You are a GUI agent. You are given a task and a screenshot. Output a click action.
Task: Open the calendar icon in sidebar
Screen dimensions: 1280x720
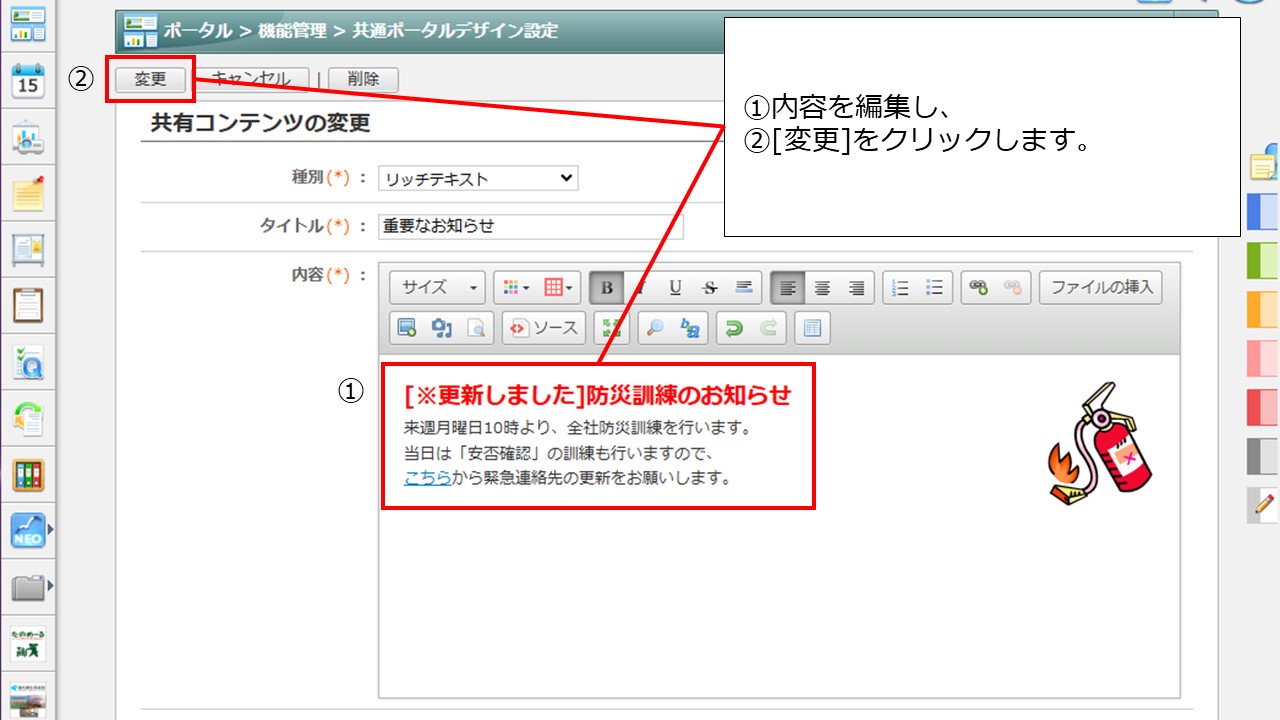tap(28, 81)
